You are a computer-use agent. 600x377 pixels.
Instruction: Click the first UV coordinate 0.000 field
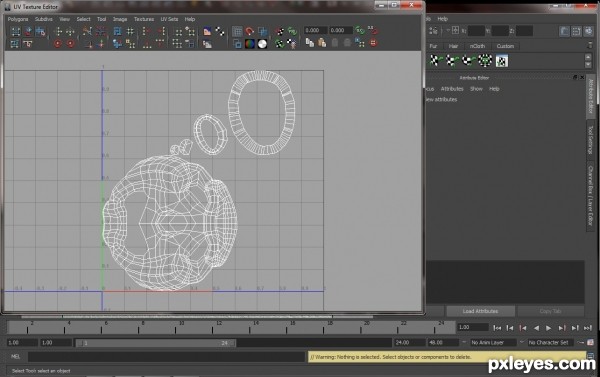pos(315,30)
